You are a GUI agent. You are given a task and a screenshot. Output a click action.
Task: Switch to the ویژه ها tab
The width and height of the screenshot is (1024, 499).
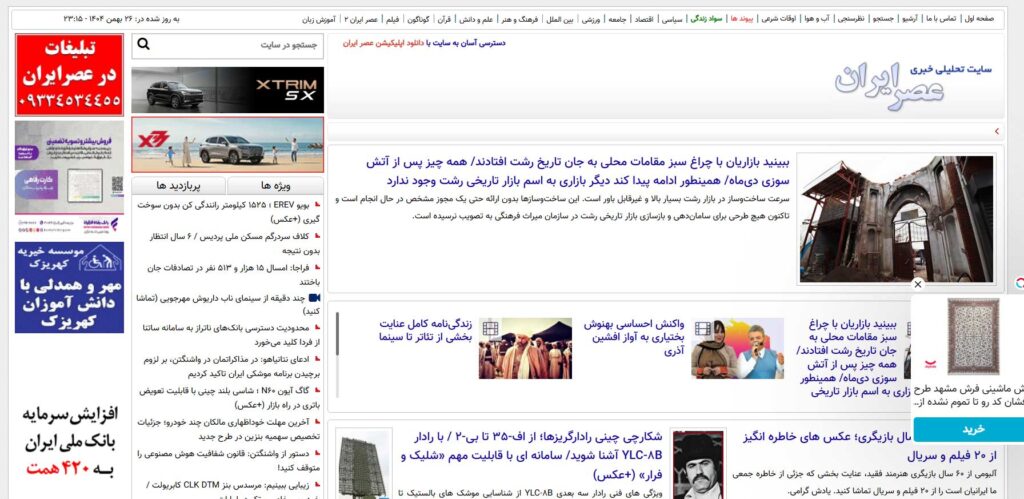pyautogui.click(x=275, y=186)
